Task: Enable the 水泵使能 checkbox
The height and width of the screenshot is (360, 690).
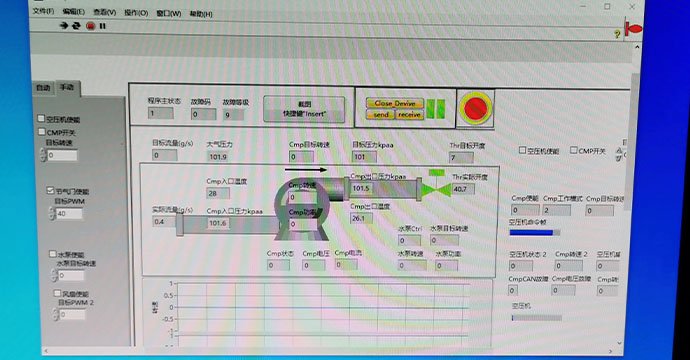Action: pyautogui.click(x=52, y=253)
